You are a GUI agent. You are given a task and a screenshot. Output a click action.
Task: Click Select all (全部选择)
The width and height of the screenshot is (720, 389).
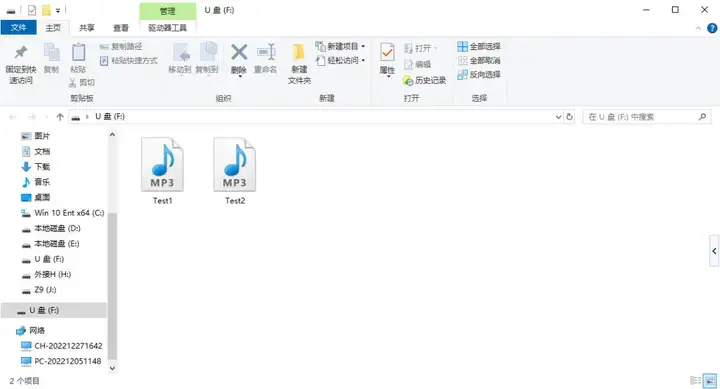[x=479, y=46]
